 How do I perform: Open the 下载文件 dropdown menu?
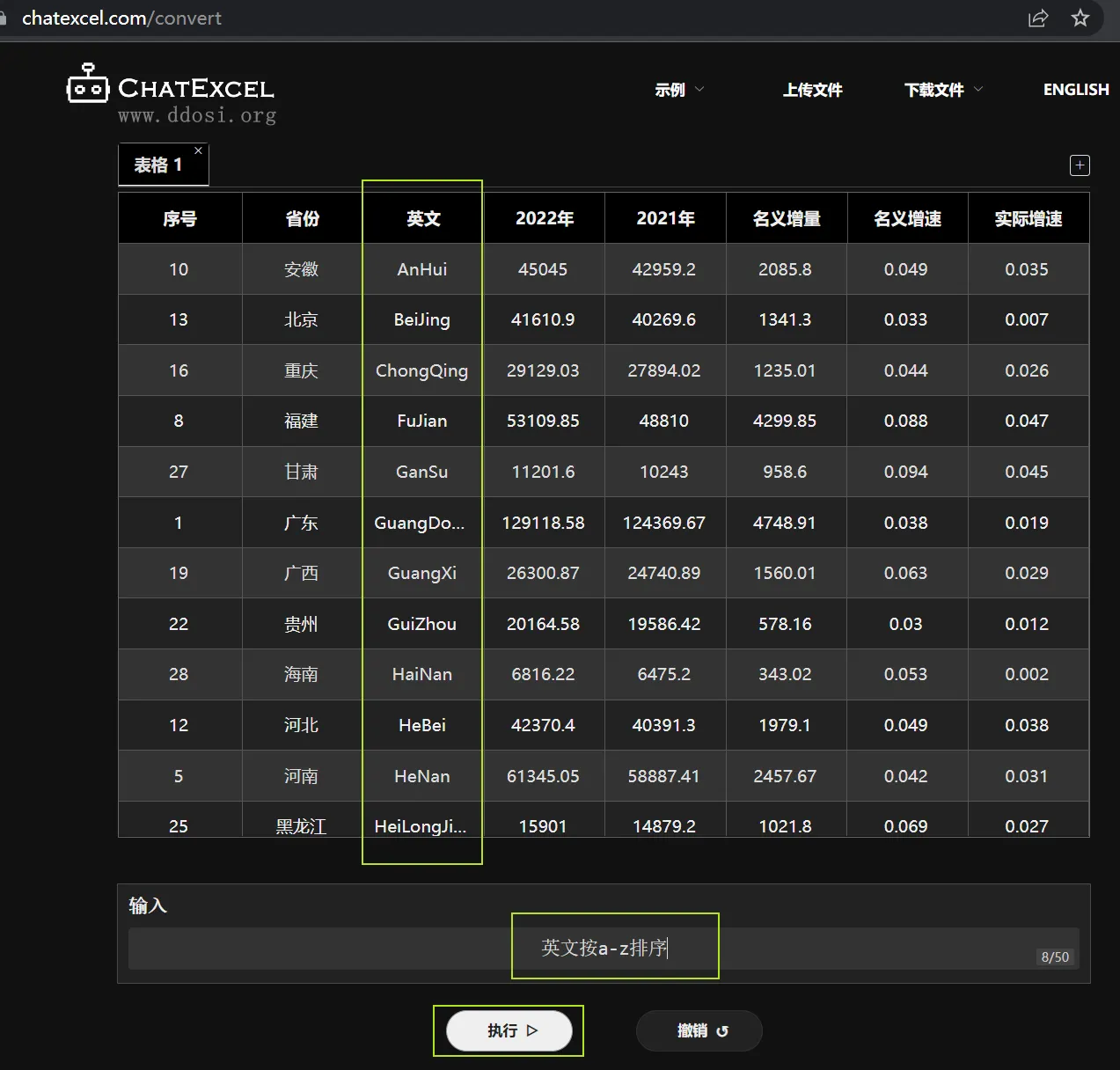pos(943,90)
